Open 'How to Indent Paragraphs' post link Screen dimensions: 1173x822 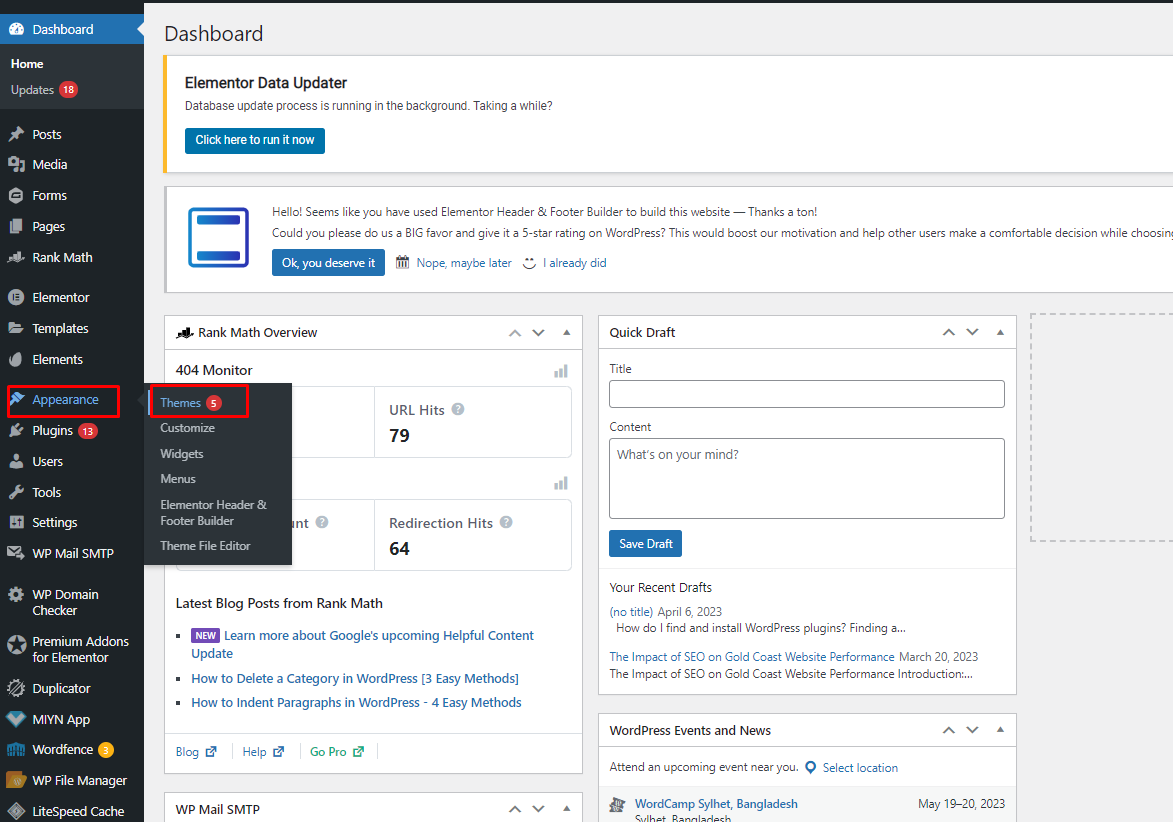coord(356,702)
